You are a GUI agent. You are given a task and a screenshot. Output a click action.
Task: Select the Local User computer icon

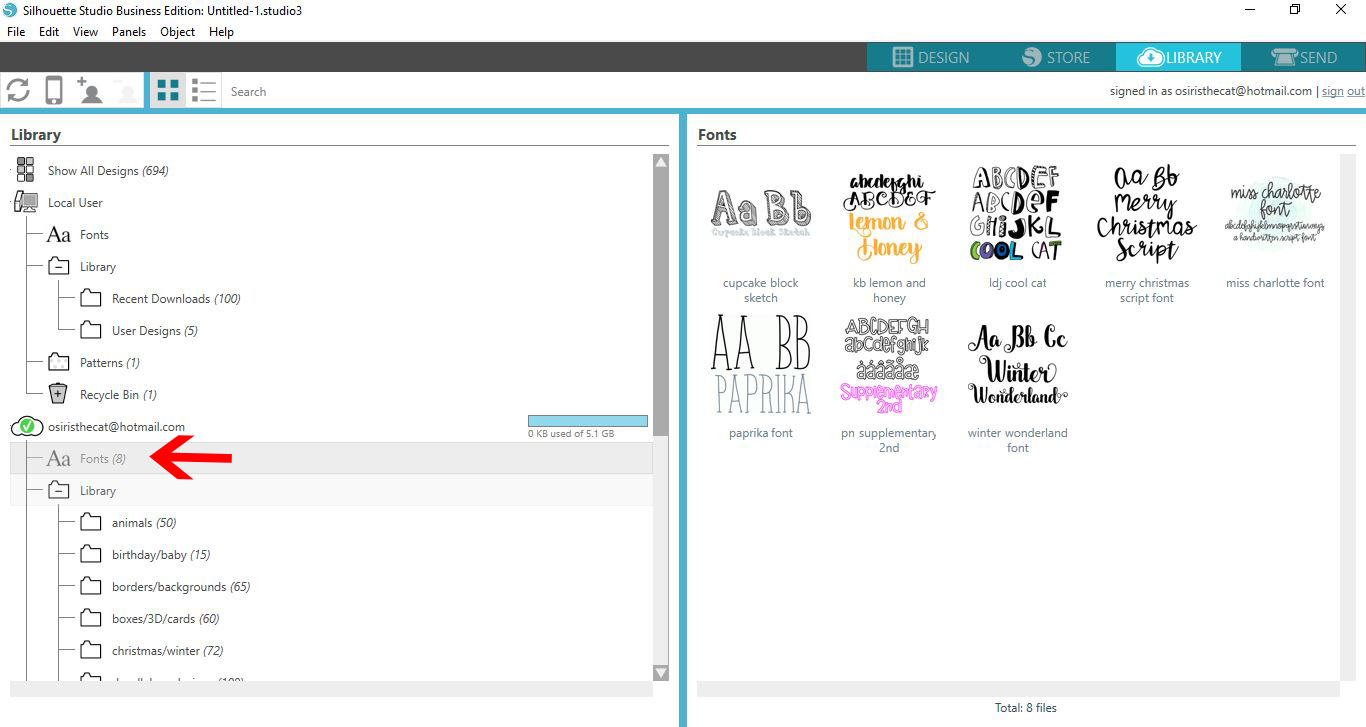pos(27,202)
